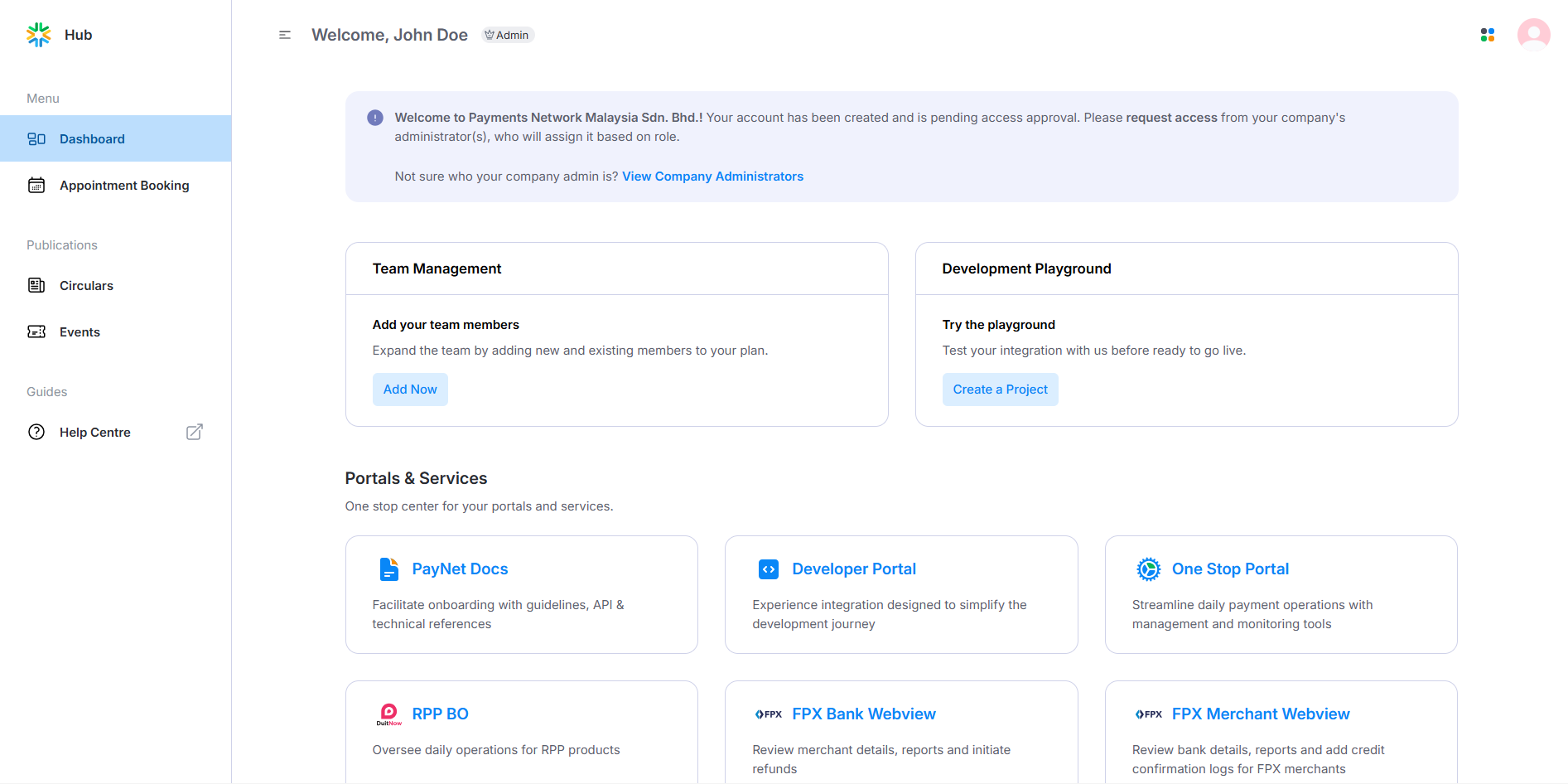1568x784 pixels.
Task: Click the Help Centre external link icon
Action: tap(195, 433)
